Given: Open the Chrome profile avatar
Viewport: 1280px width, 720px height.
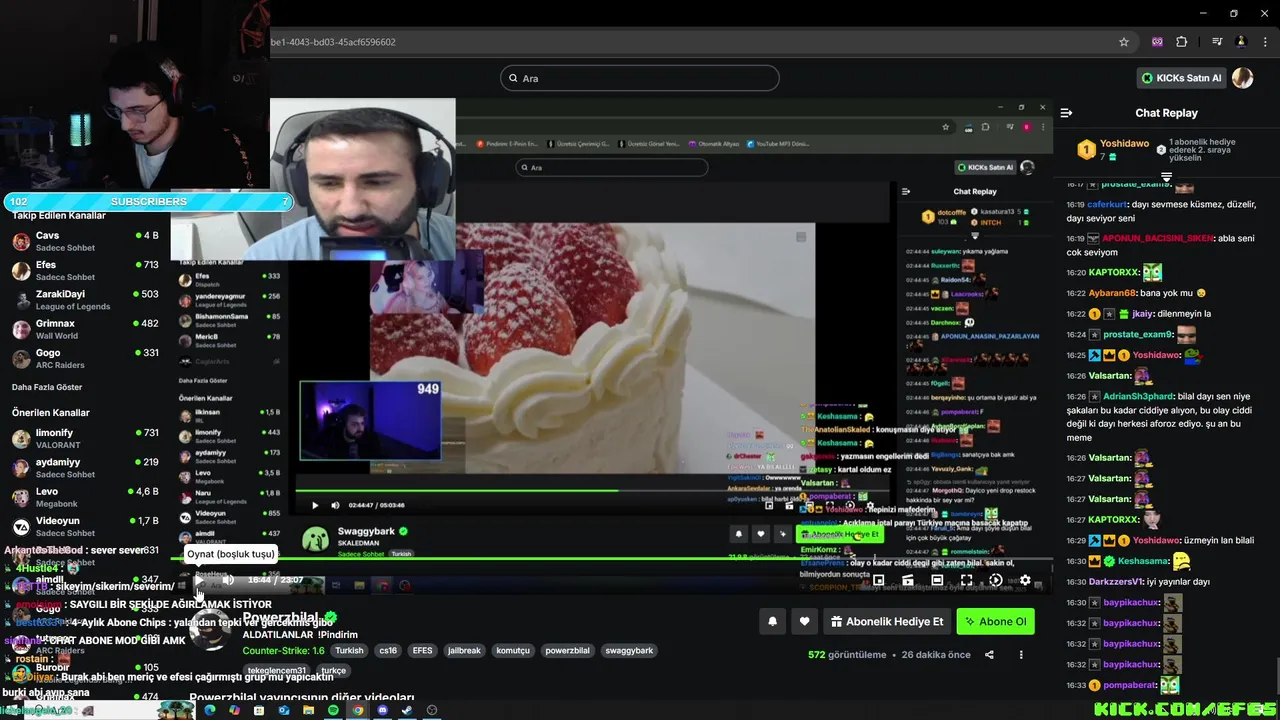Looking at the screenshot, I should point(1241,42).
